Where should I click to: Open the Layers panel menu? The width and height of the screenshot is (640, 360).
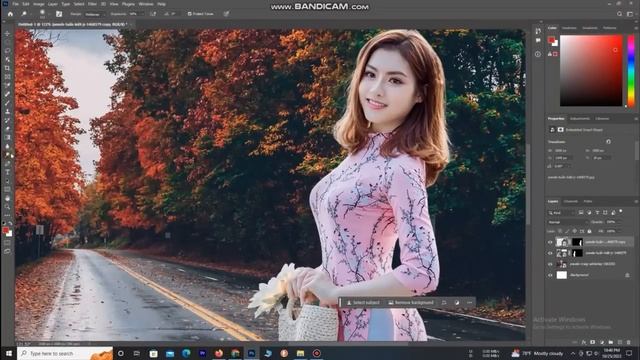[x=636, y=202]
